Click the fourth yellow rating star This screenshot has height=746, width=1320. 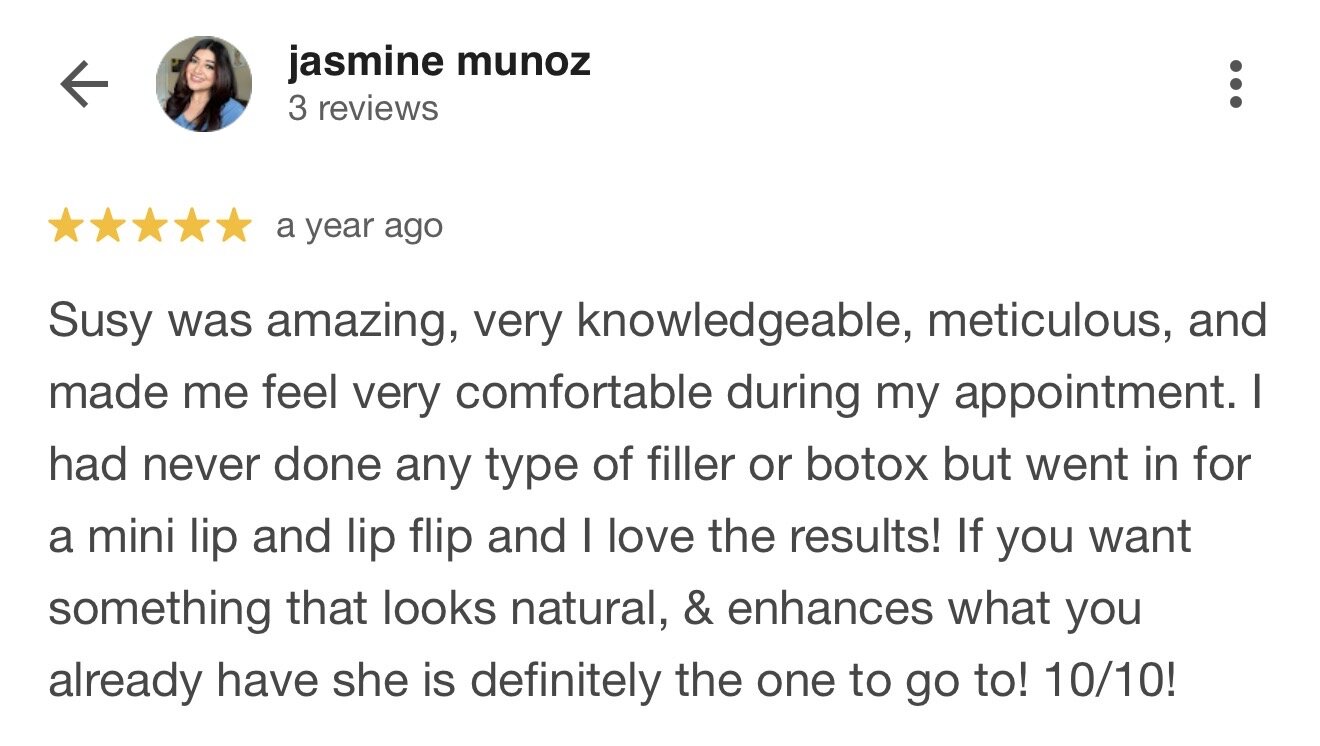191,227
